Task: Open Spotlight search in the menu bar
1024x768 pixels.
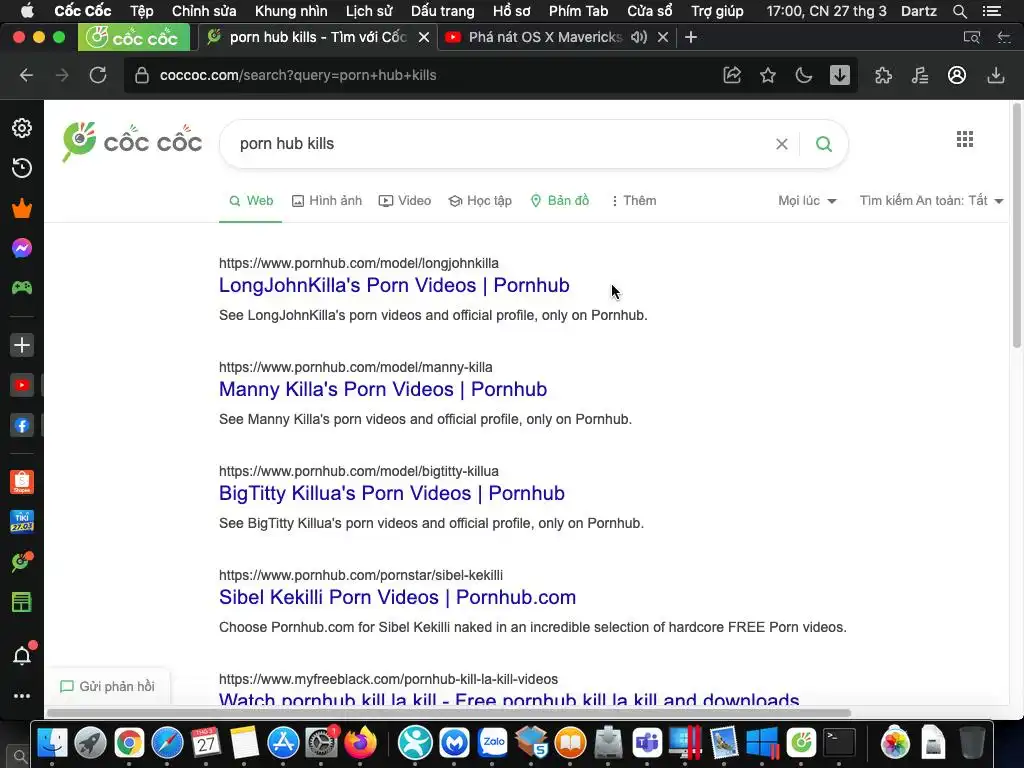Action: click(959, 11)
